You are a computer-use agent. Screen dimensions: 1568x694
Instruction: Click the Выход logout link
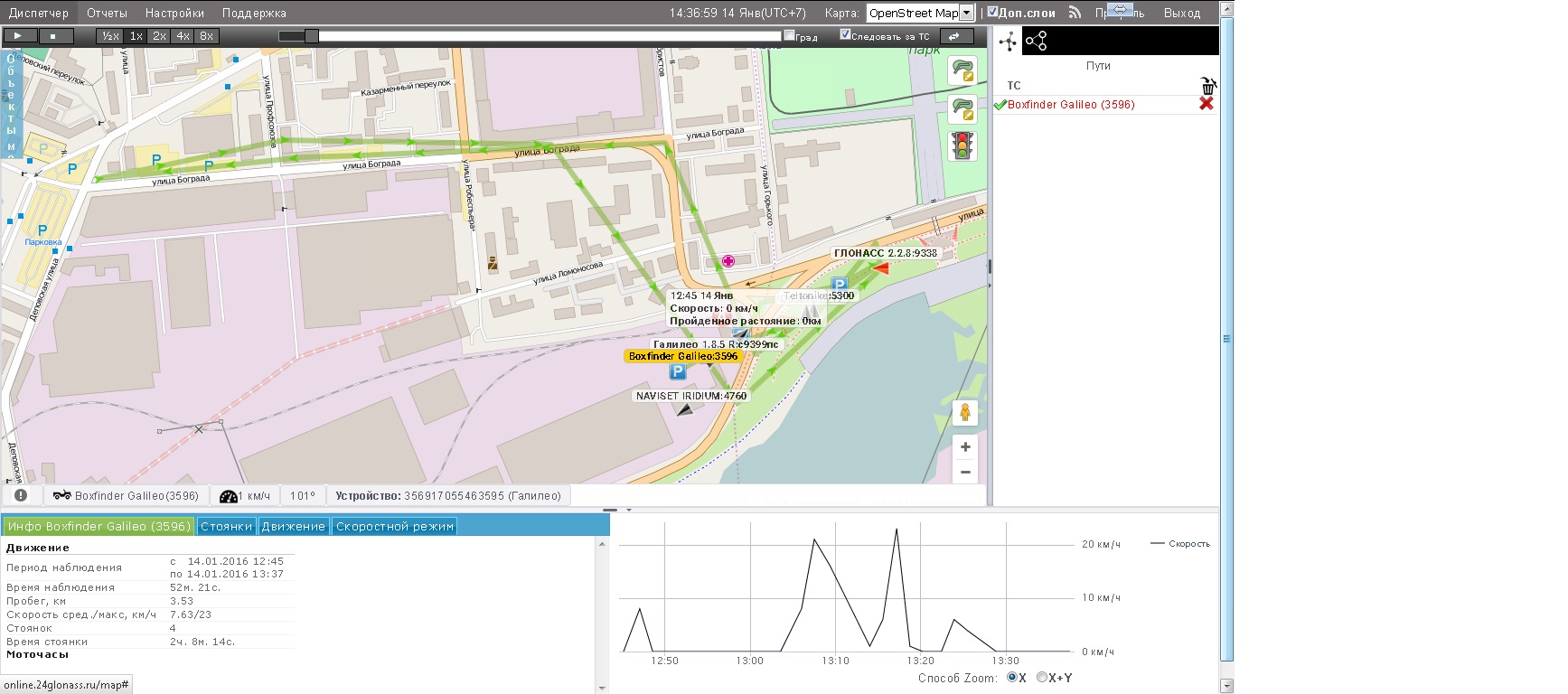[x=1181, y=13]
